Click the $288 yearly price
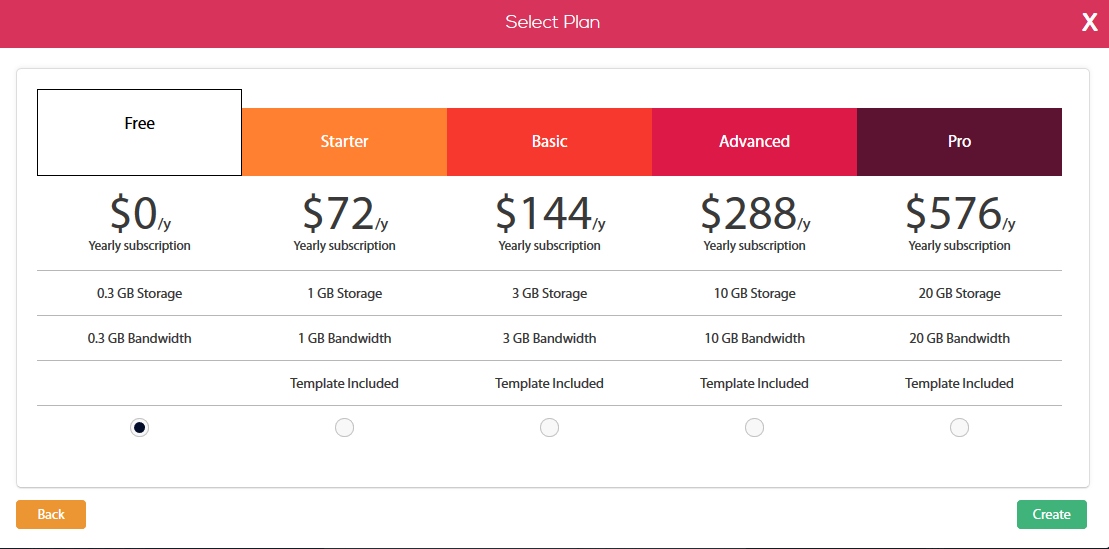 click(x=754, y=213)
